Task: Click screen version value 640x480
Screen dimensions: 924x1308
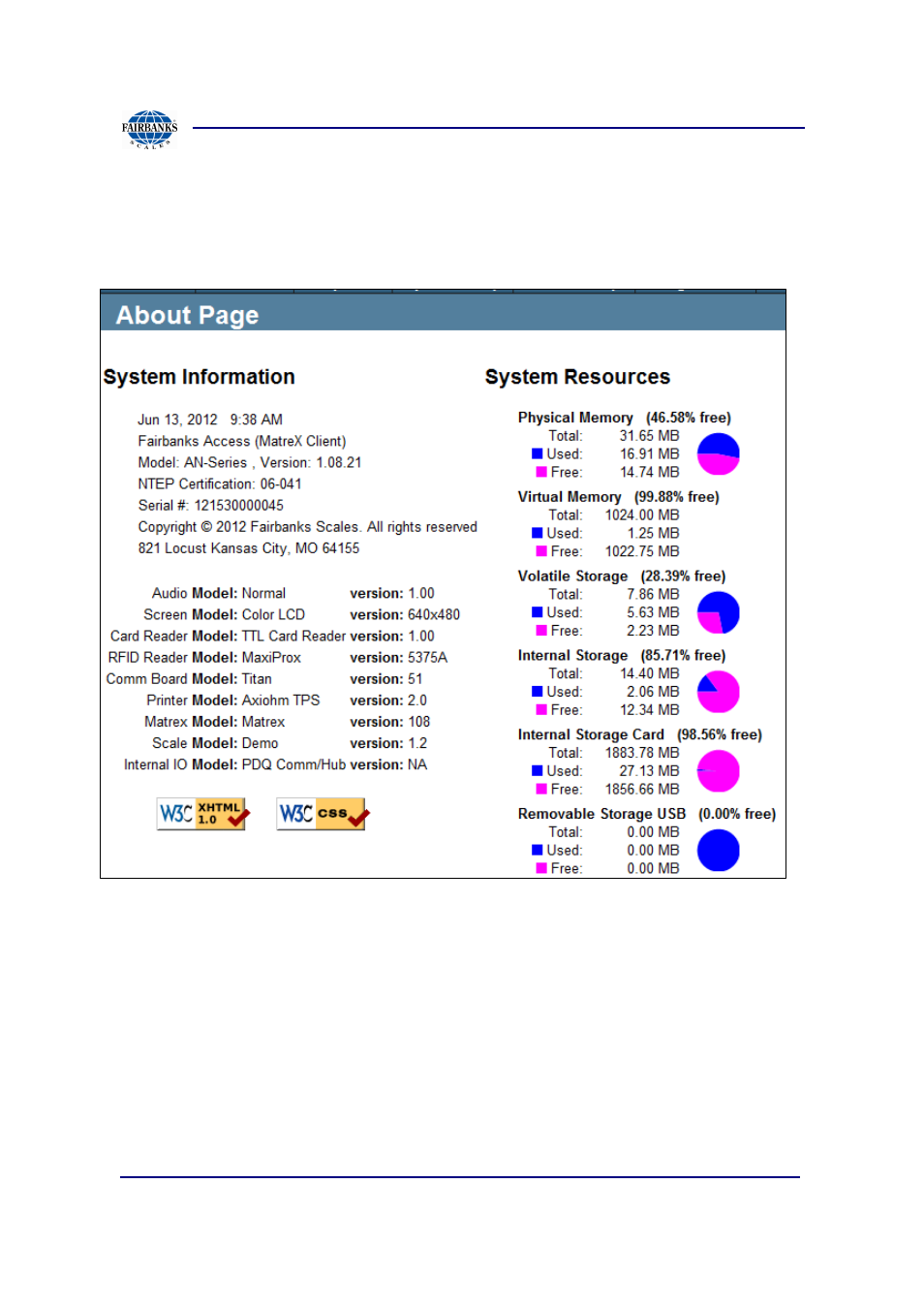Action: click(434, 614)
